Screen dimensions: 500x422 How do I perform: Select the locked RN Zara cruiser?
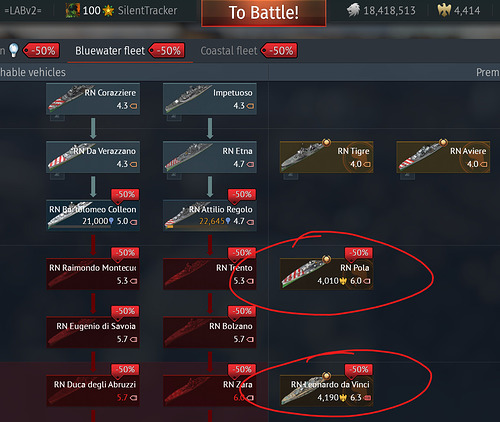pos(210,390)
